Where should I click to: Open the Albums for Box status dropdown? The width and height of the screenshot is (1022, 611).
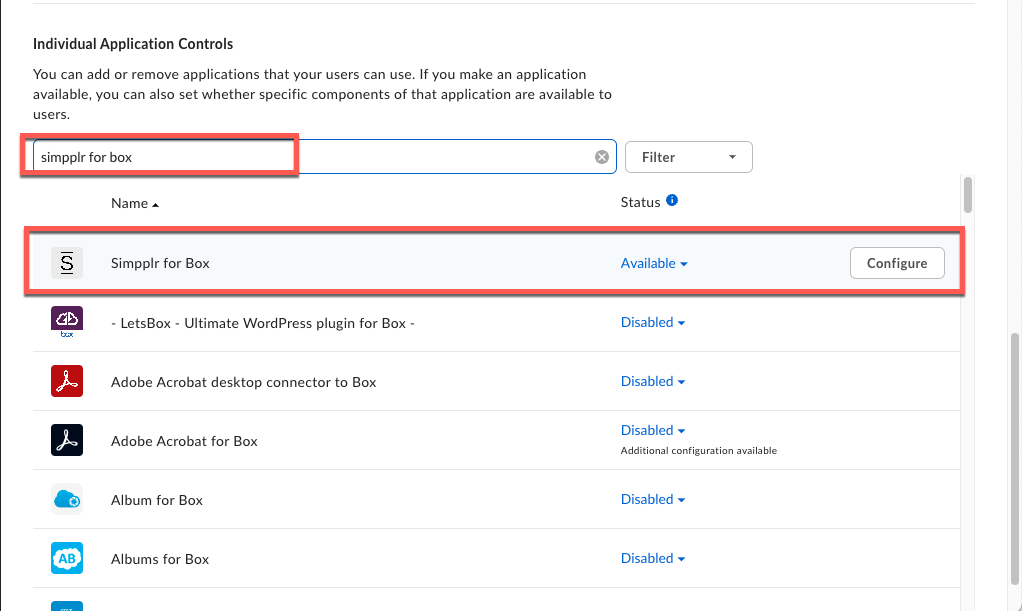tap(653, 559)
